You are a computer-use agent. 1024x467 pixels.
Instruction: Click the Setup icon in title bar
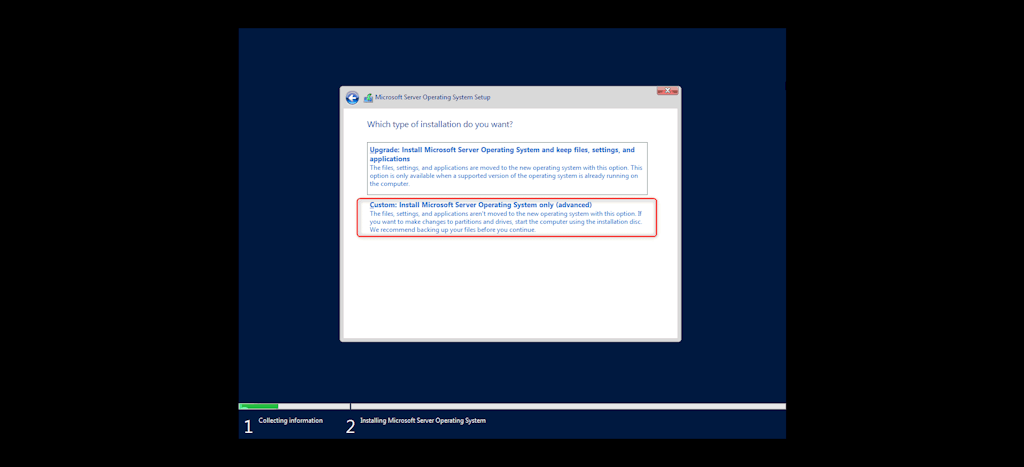(368, 98)
